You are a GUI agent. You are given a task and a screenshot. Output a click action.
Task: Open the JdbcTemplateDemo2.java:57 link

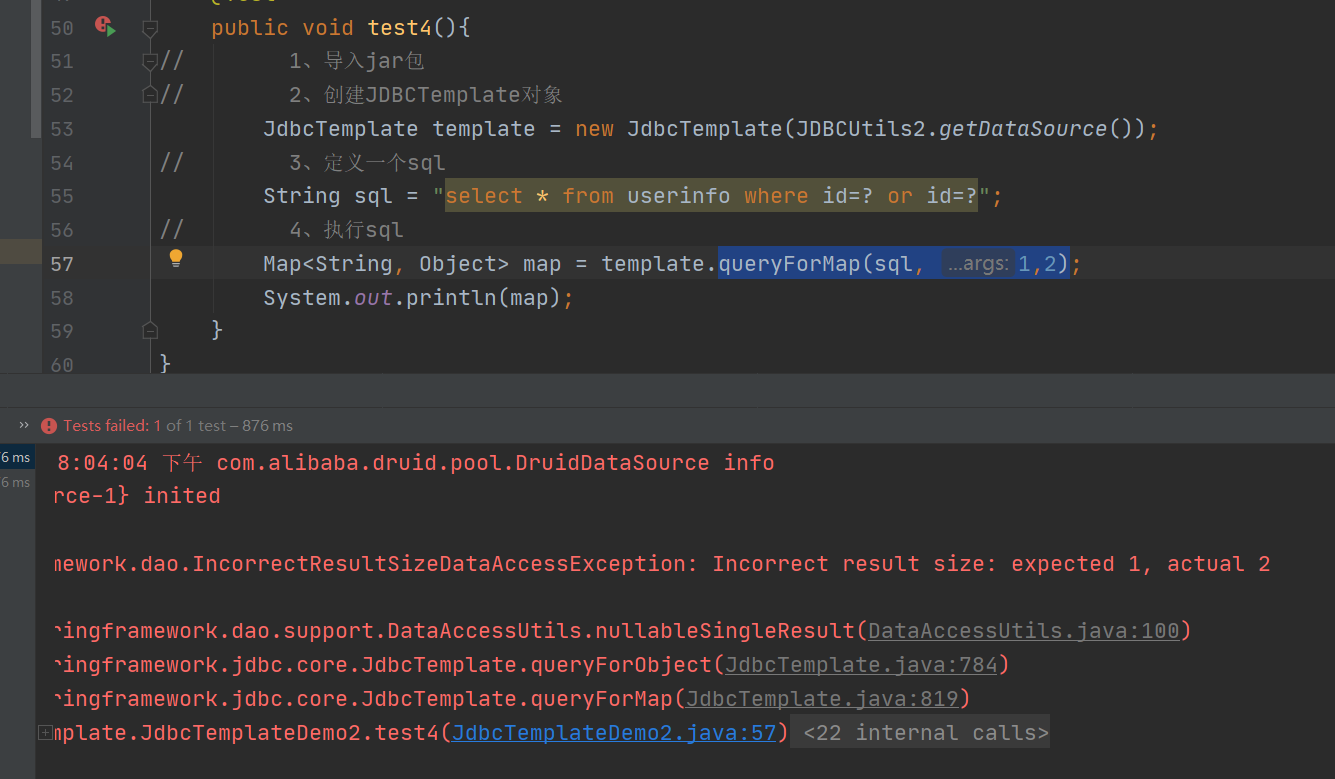click(x=614, y=733)
